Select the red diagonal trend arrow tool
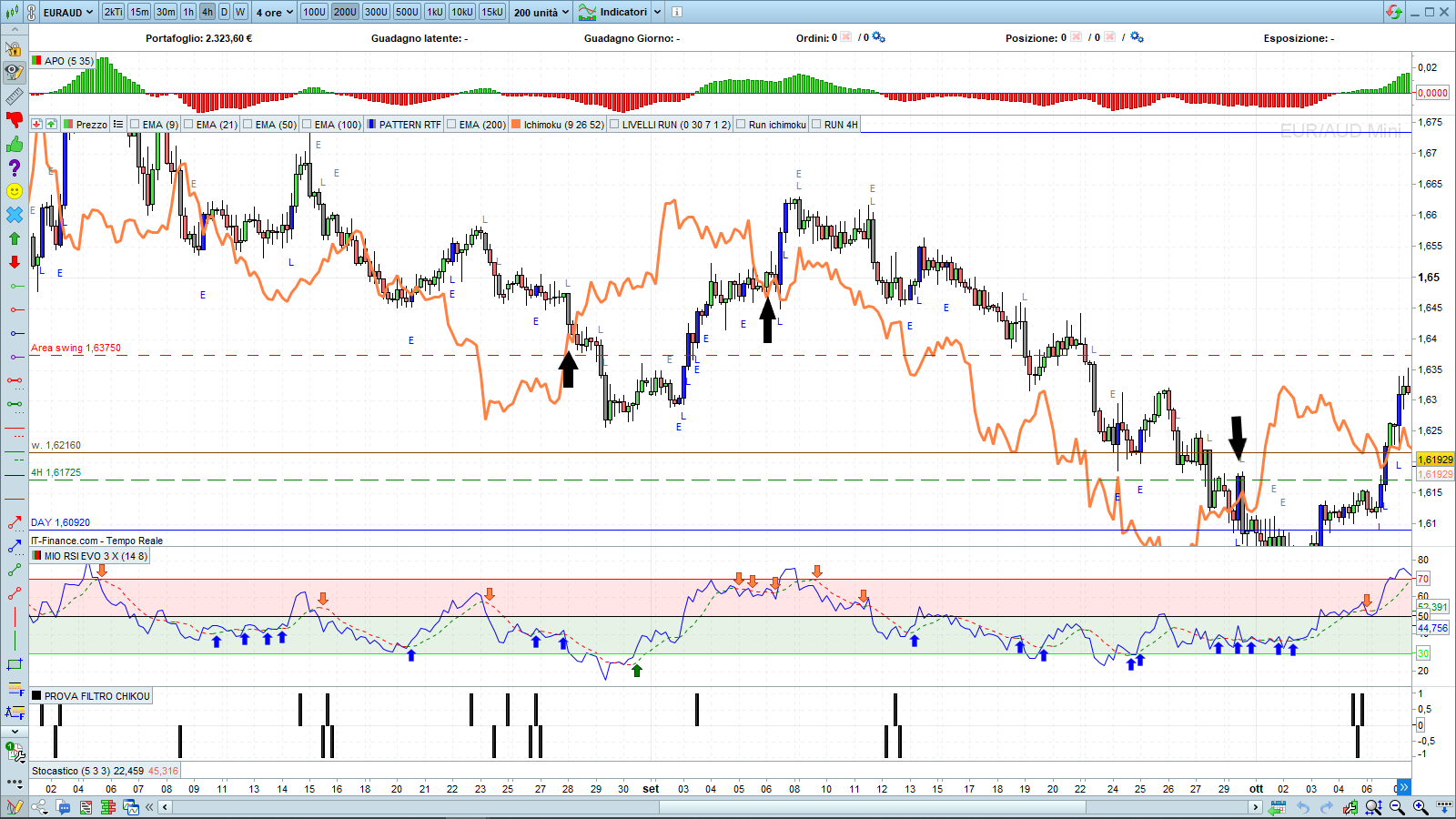The height and width of the screenshot is (819, 1456). (15, 522)
